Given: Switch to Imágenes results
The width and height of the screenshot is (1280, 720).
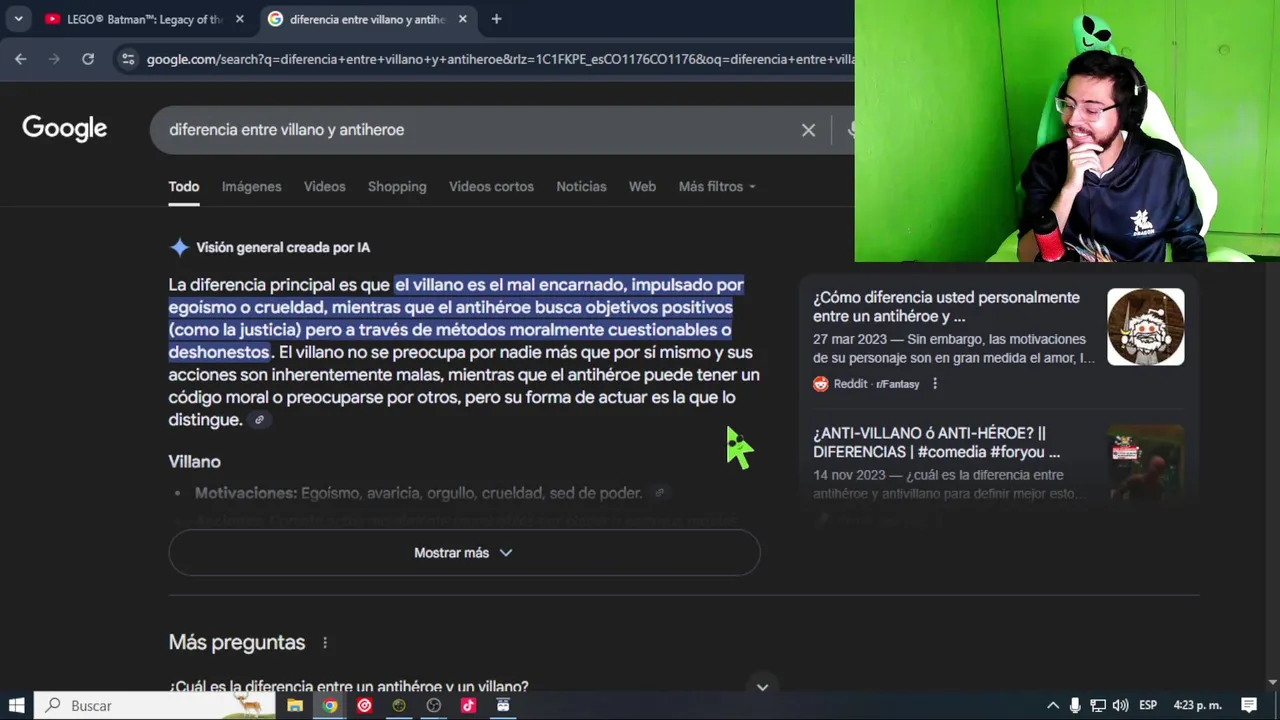Looking at the screenshot, I should (x=251, y=187).
